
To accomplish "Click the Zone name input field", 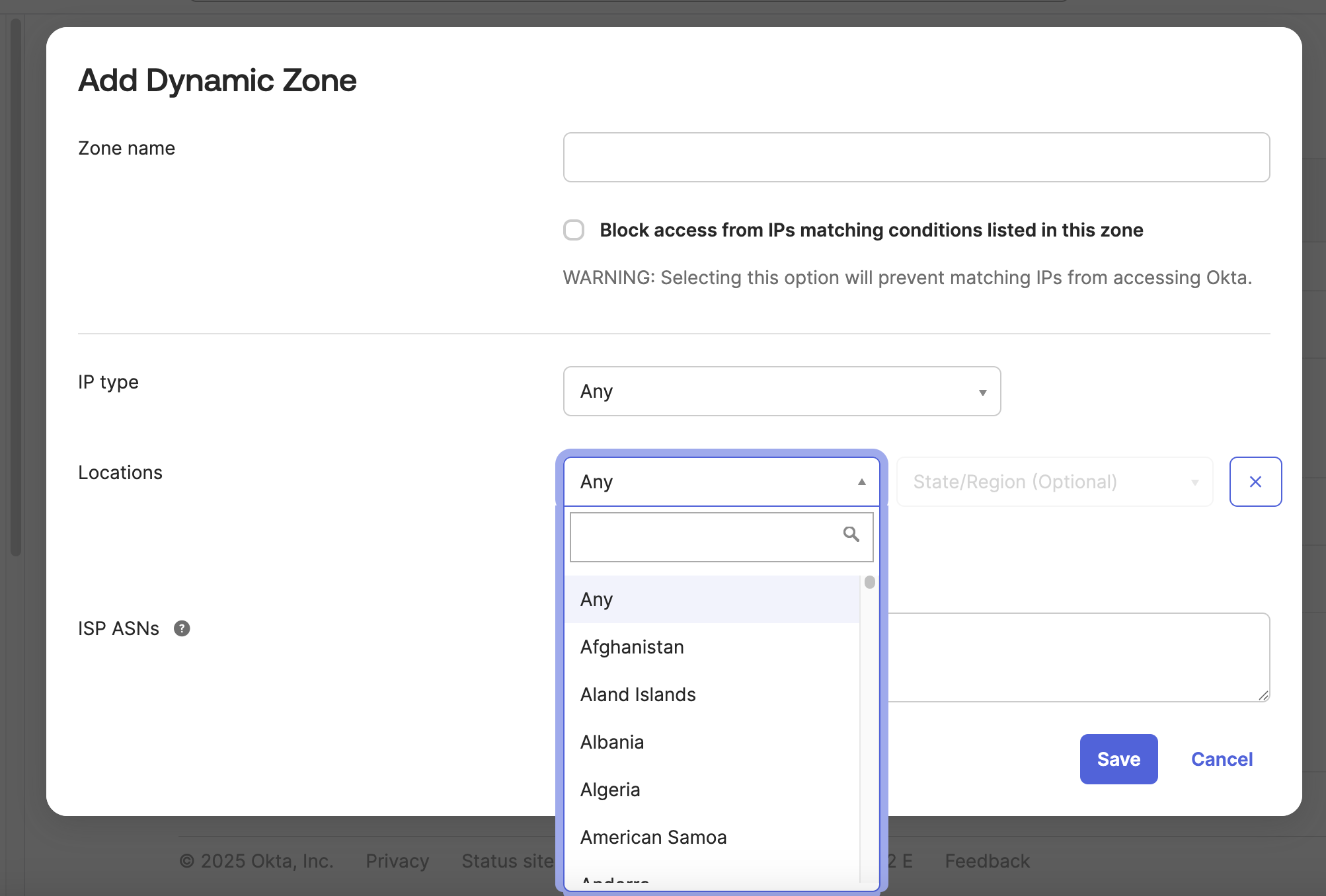I will tap(916, 157).
